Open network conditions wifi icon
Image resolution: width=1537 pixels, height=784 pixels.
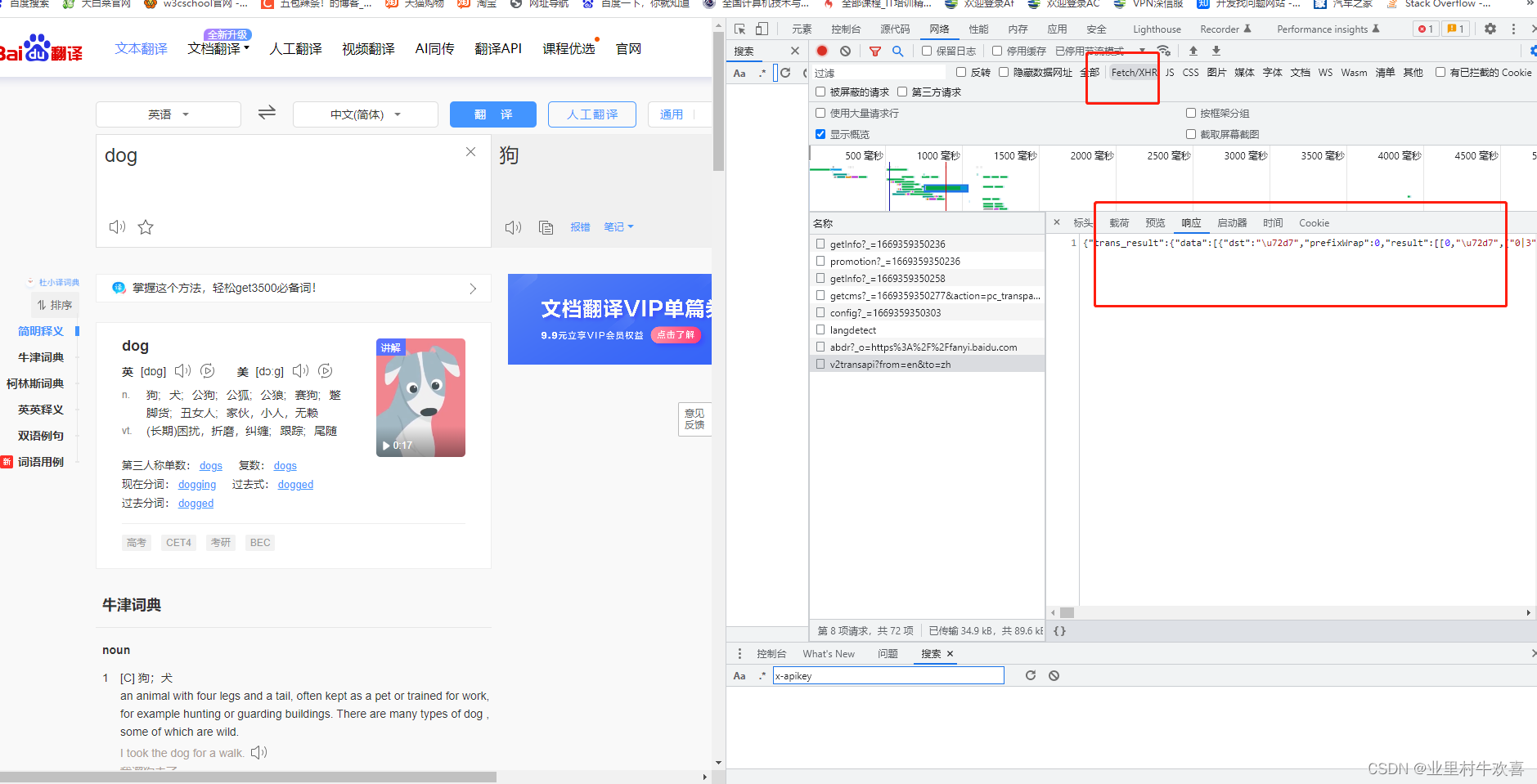coord(1164,51)
